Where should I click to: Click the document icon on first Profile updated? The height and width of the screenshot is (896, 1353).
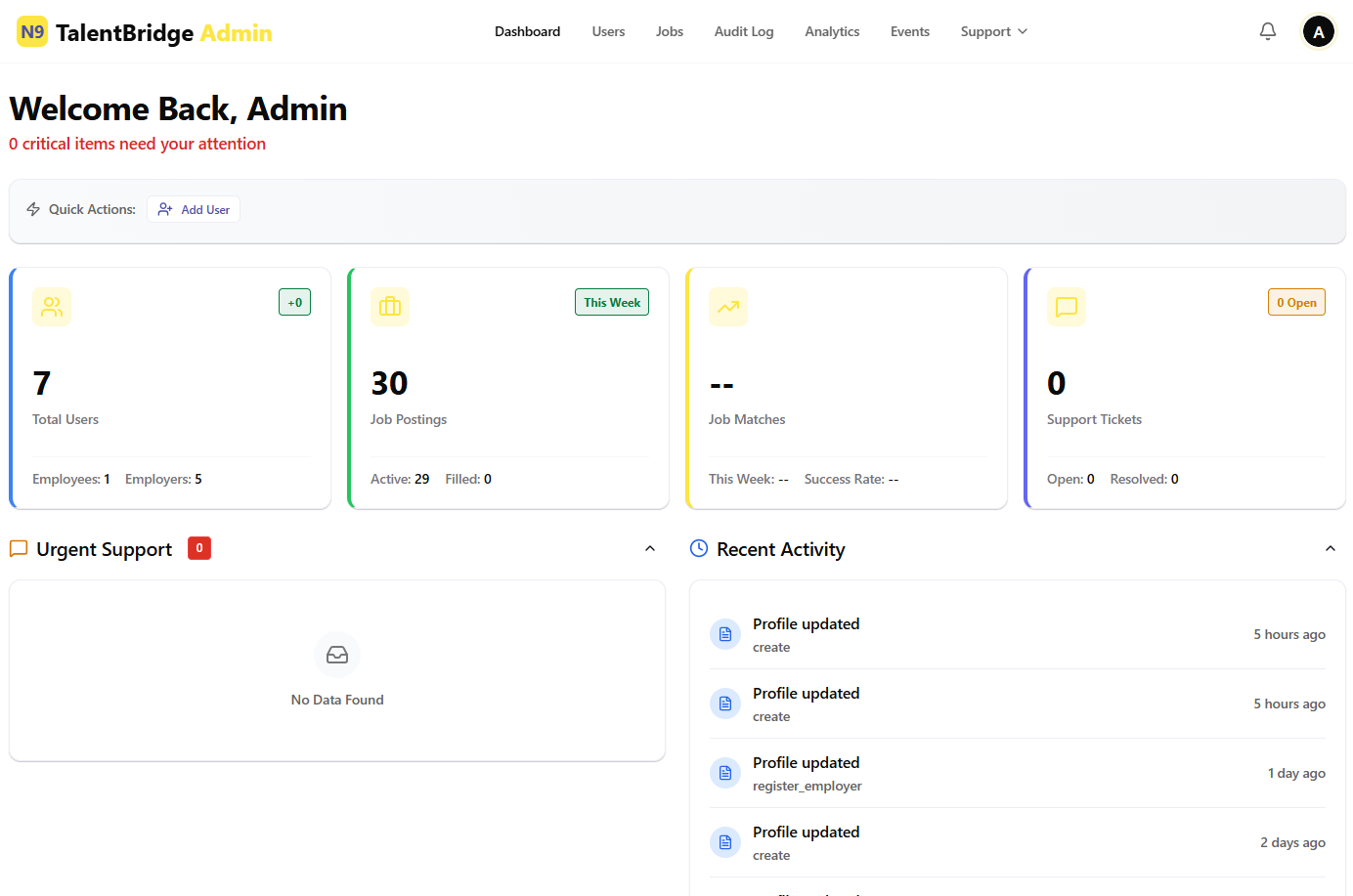click(x=725, y=634)
